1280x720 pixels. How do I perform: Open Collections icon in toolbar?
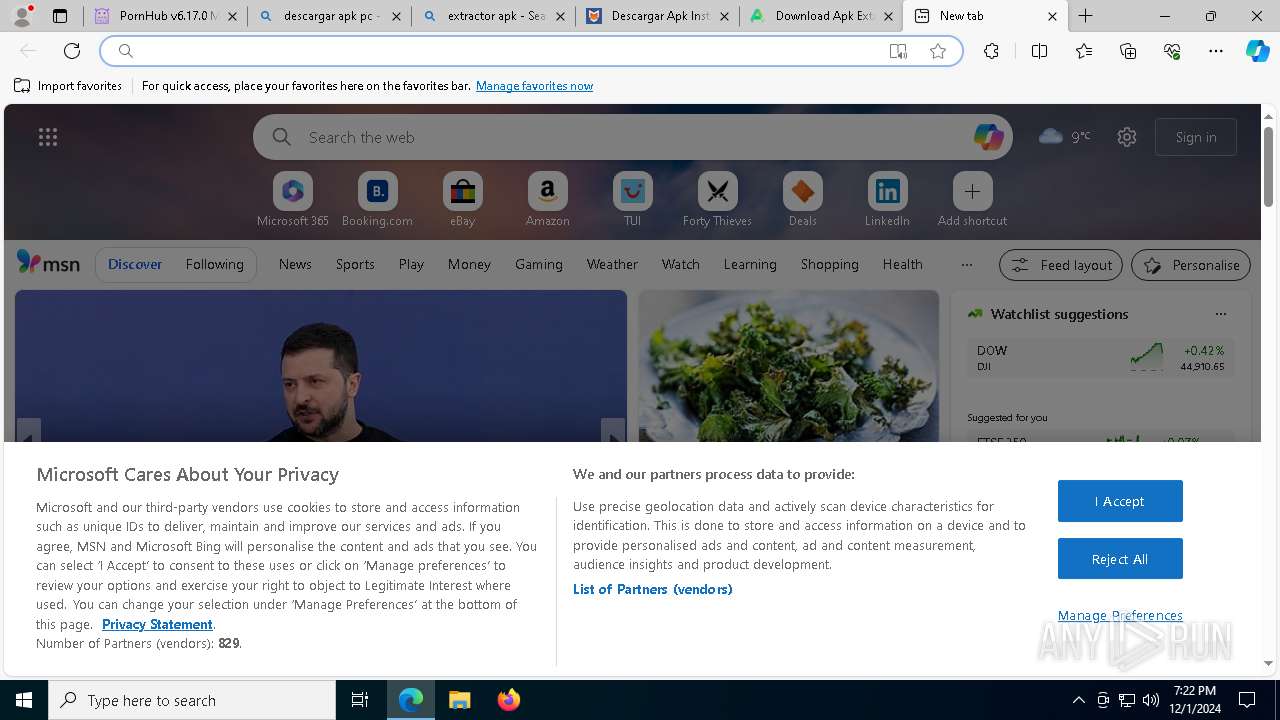click(1128, 51)
